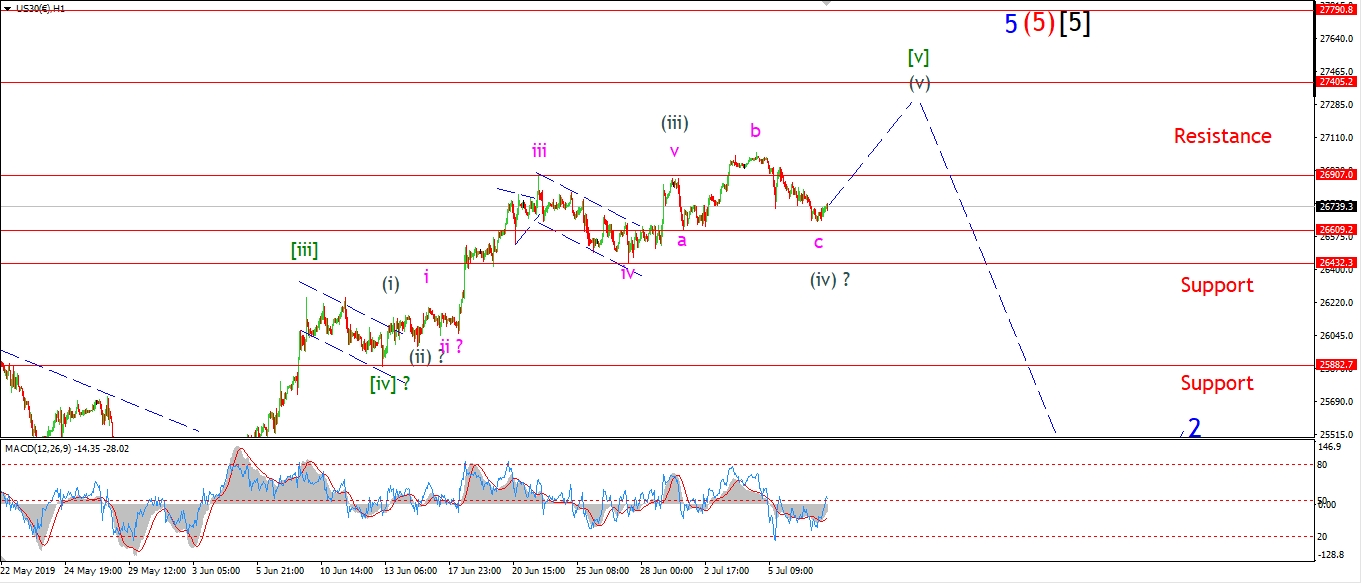This screenshot has height=583, width=1362.
Task: Select the red 27405.2 price level tag
Action: [1337, 82]
